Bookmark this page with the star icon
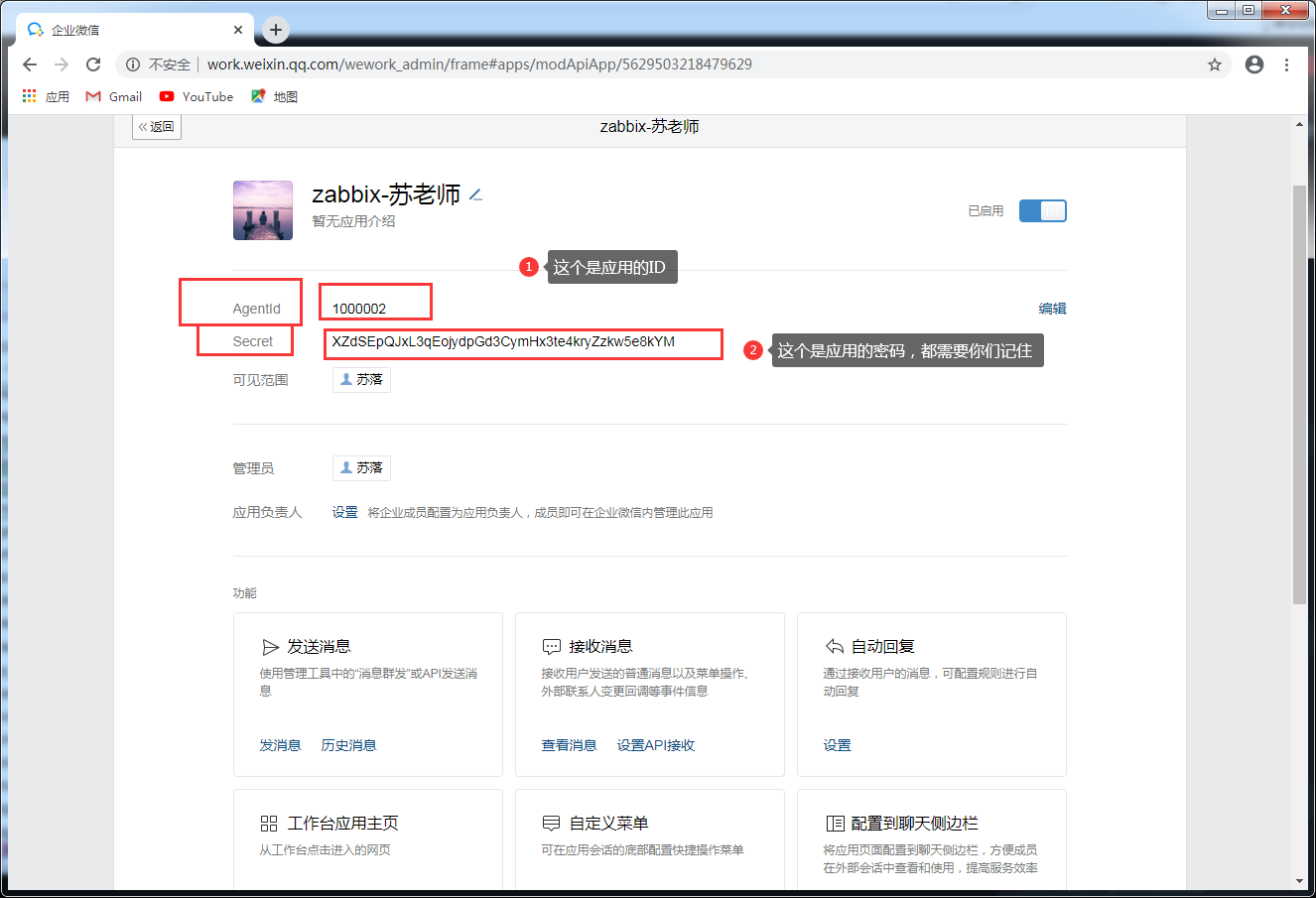 coord(1215,64)
